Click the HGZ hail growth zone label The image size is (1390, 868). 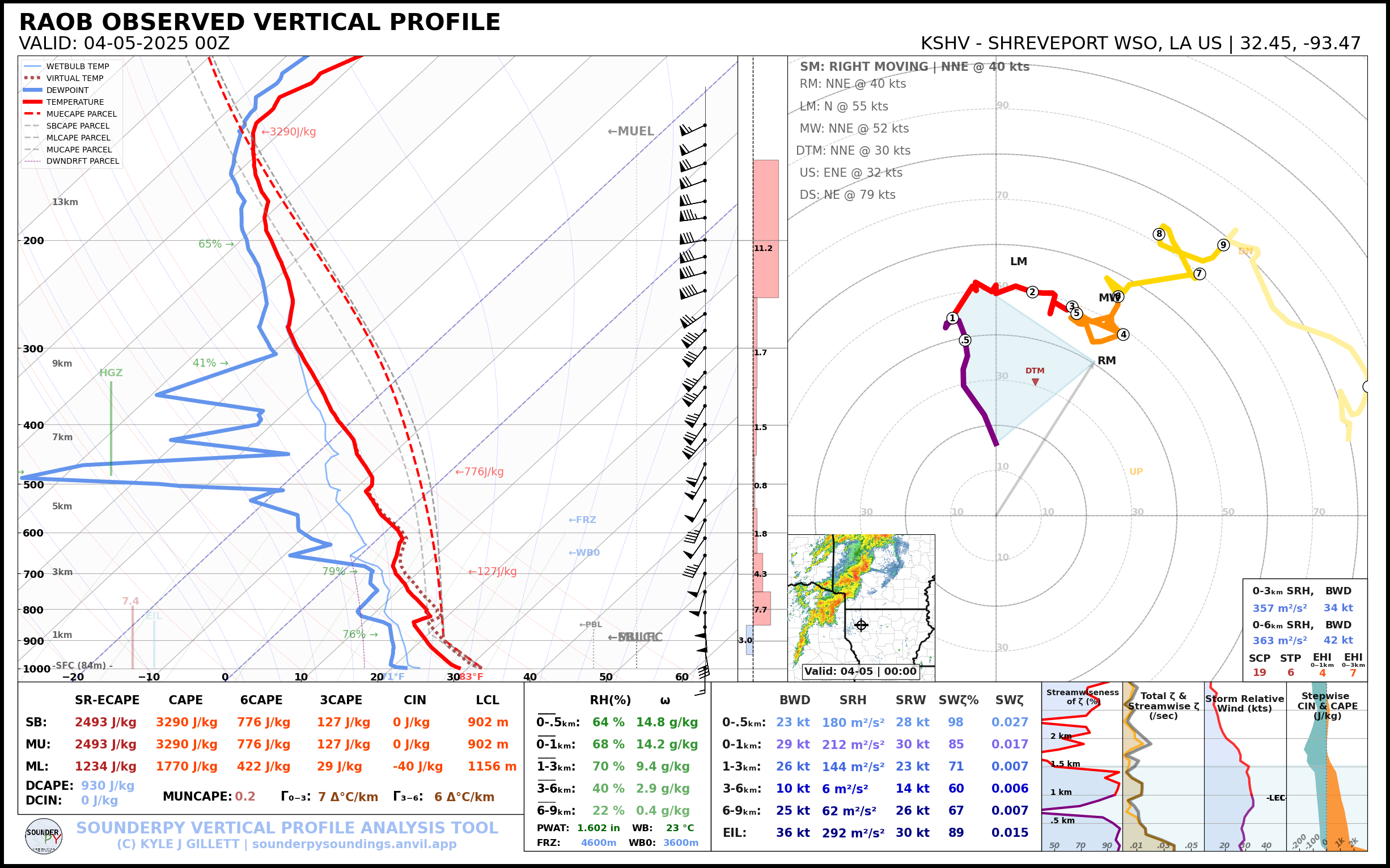pyautogui.click(x=111, y=373)
